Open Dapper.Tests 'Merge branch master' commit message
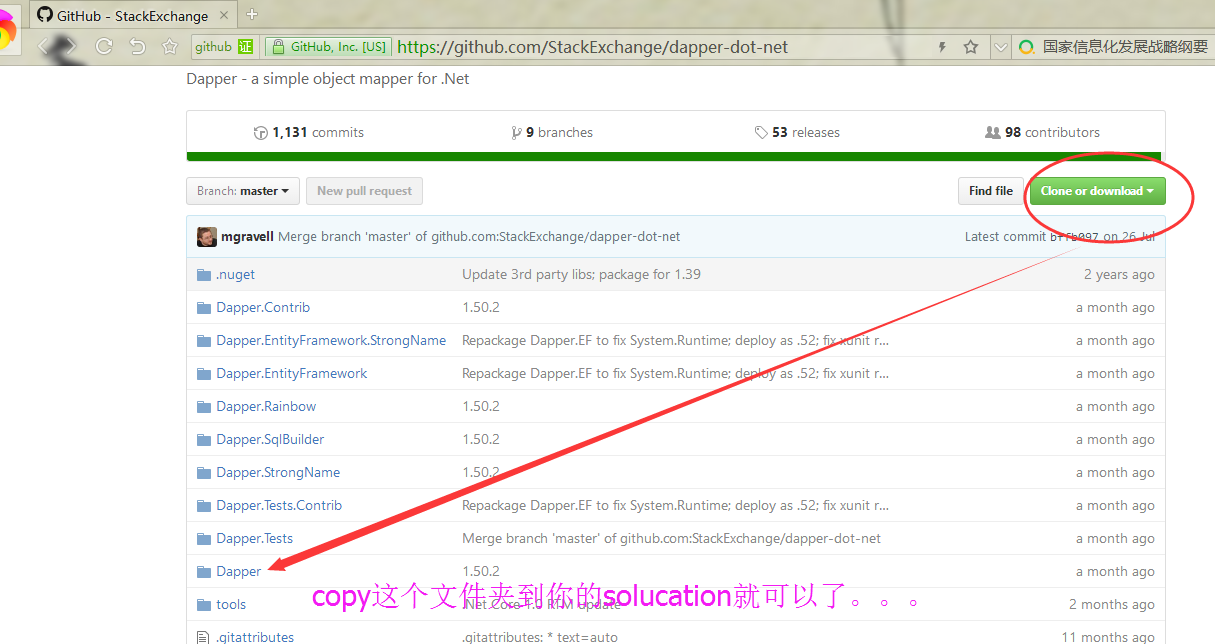1215x644 pixels. tap(671, 538)
